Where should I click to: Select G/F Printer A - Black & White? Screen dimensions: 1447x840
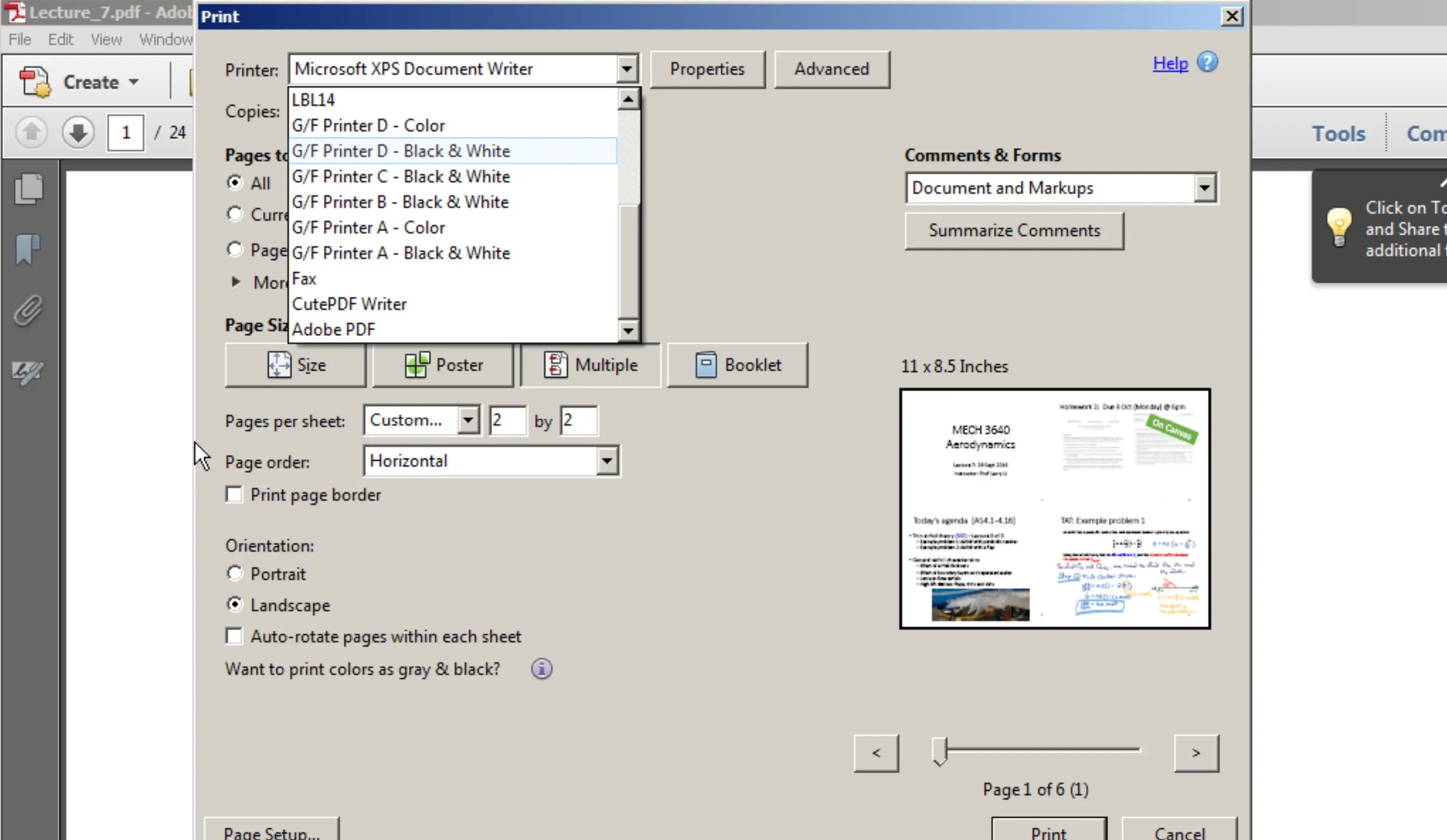[x=453, y=253]
